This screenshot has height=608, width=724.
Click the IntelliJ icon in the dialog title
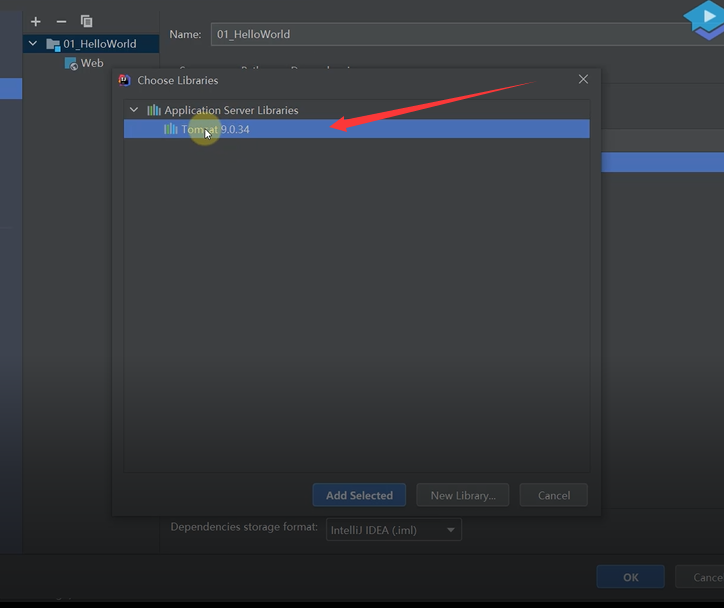(124, 80)
